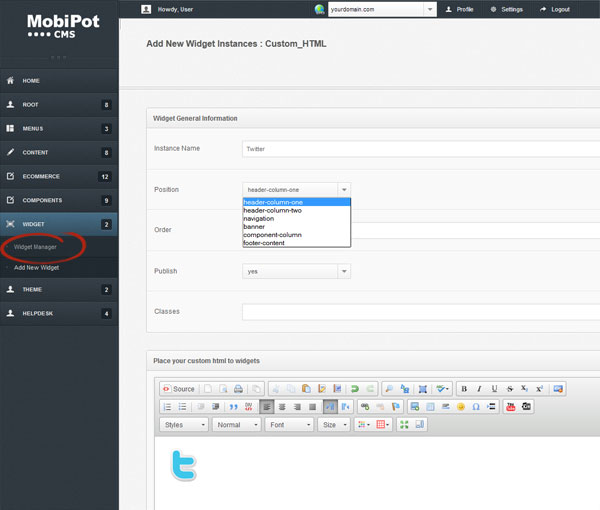Open Home in the sidebar
The width and height of the screenshot is (600, 510).
(x=59, y=80)
